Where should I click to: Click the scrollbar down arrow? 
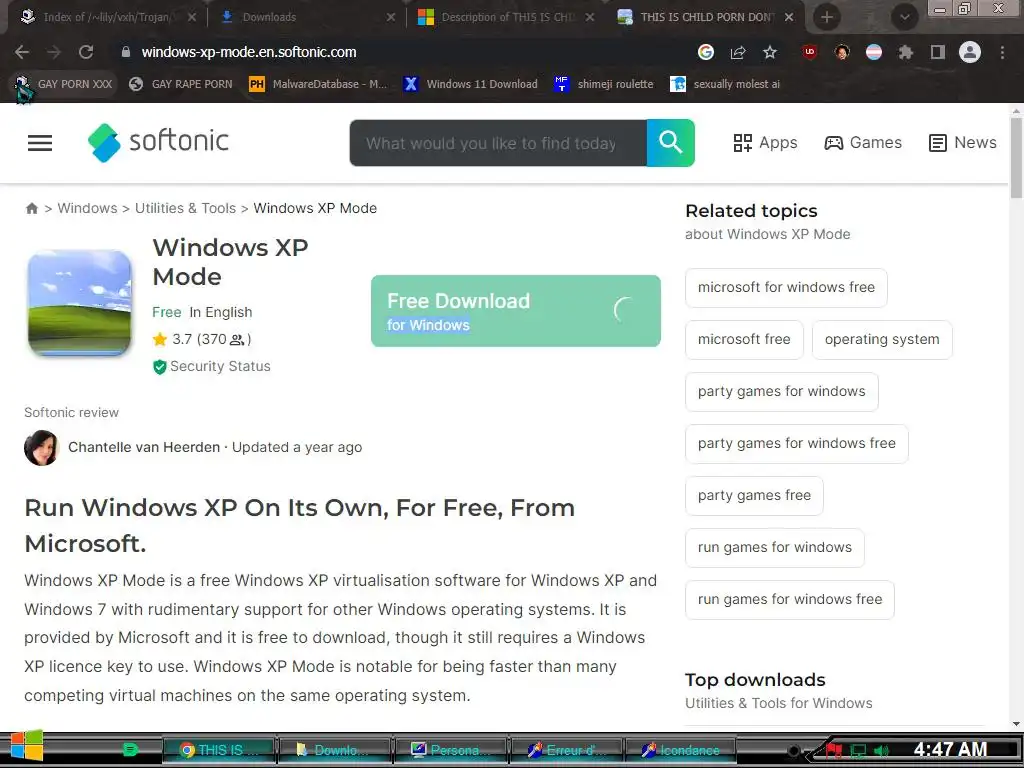pos(1016,723)
